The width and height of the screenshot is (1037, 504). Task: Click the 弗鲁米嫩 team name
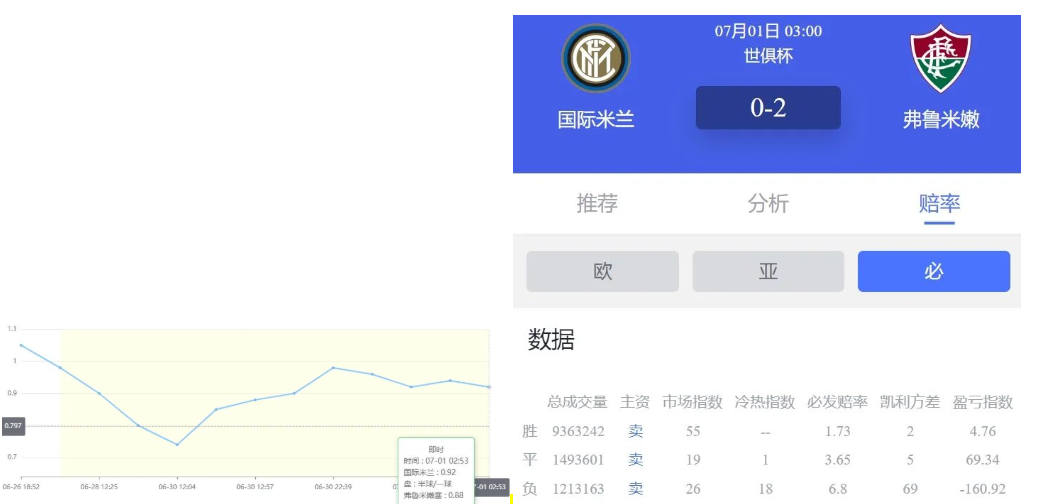[x=940, y=120]
